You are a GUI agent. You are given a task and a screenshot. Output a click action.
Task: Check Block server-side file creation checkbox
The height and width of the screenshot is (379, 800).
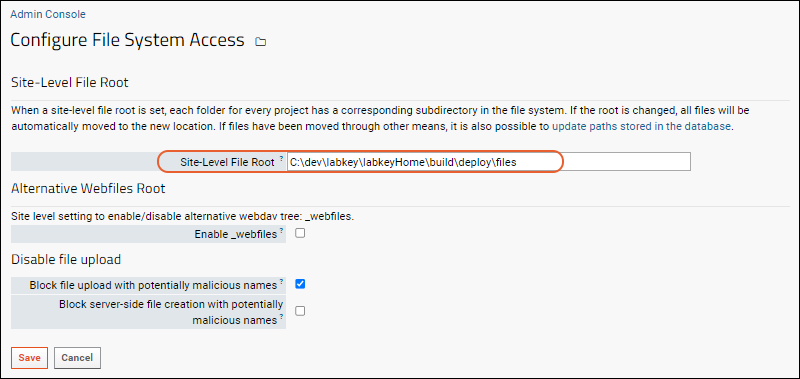[301, 311]
